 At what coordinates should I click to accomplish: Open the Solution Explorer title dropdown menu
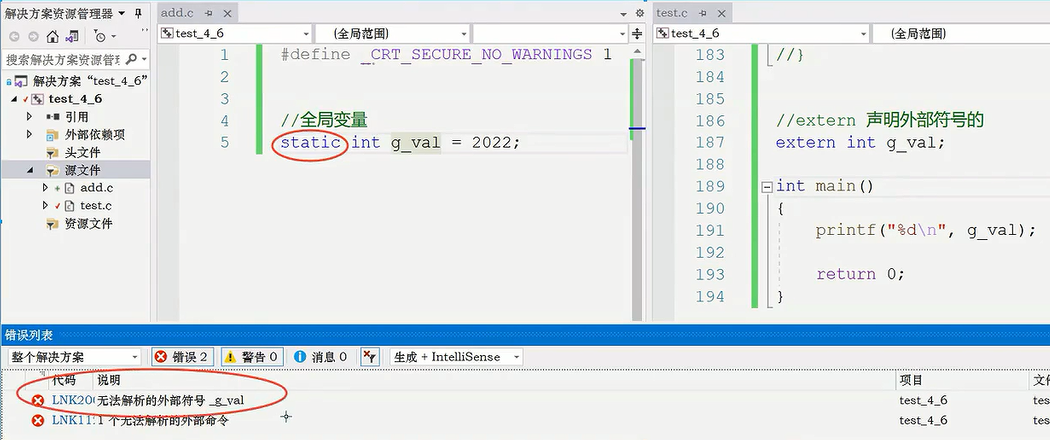pyautogui.click(x=121, y=13)
